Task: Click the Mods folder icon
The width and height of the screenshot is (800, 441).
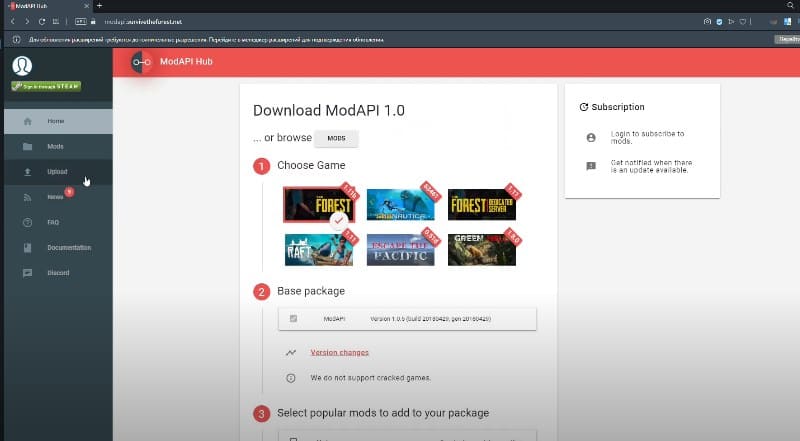Action: click(x=28, y=146)
